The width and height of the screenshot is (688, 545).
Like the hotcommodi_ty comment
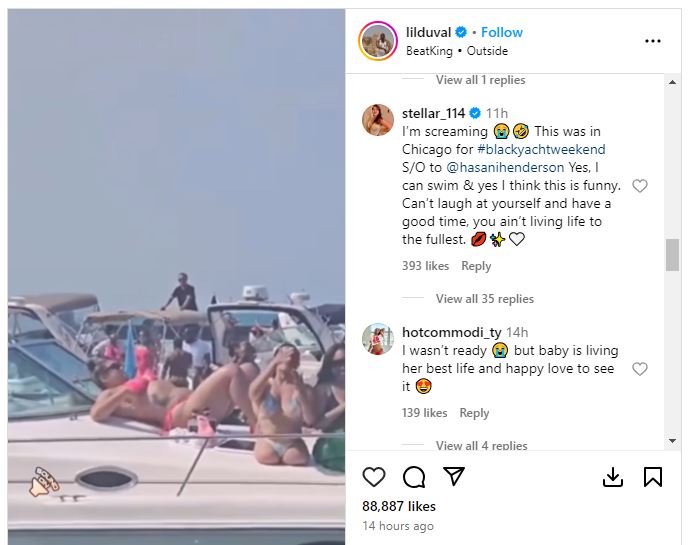[x=640, y=369]
